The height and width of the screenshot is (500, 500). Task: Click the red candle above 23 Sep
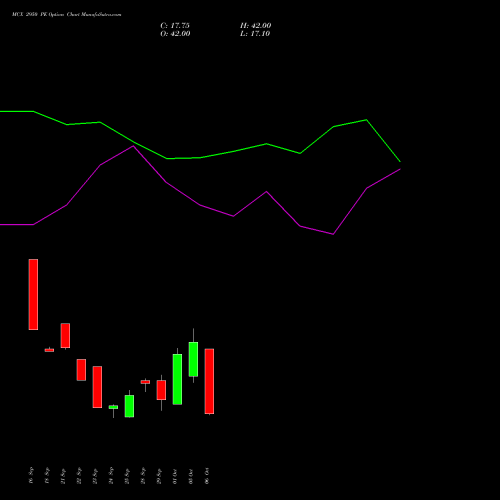tap(97, 387)
